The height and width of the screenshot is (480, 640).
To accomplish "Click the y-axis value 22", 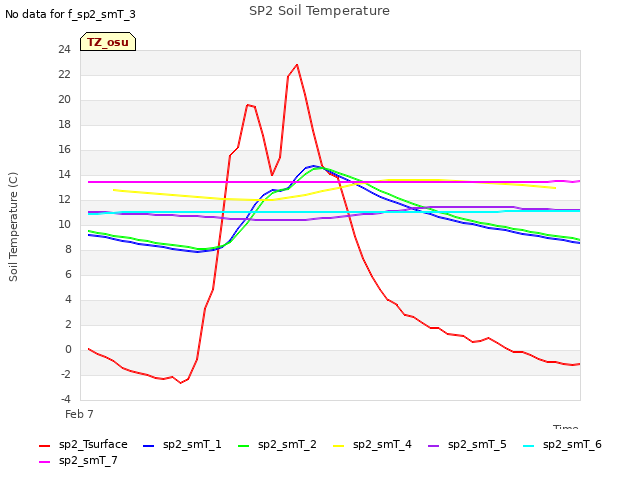I will [64, 75].
